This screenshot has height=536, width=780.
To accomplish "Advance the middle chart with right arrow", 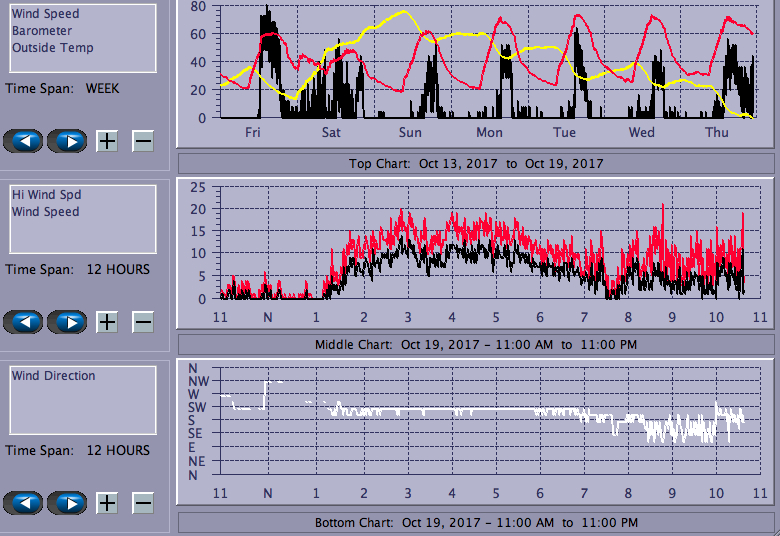I will [x=68, y=322].
